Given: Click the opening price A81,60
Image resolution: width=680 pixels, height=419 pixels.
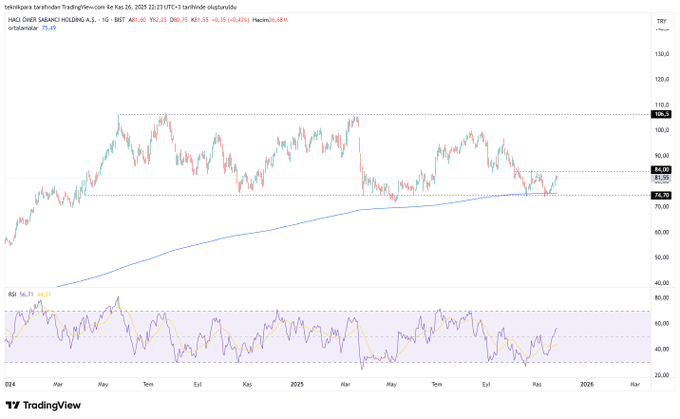Looking at the screenshot, I should click(137, 20).
